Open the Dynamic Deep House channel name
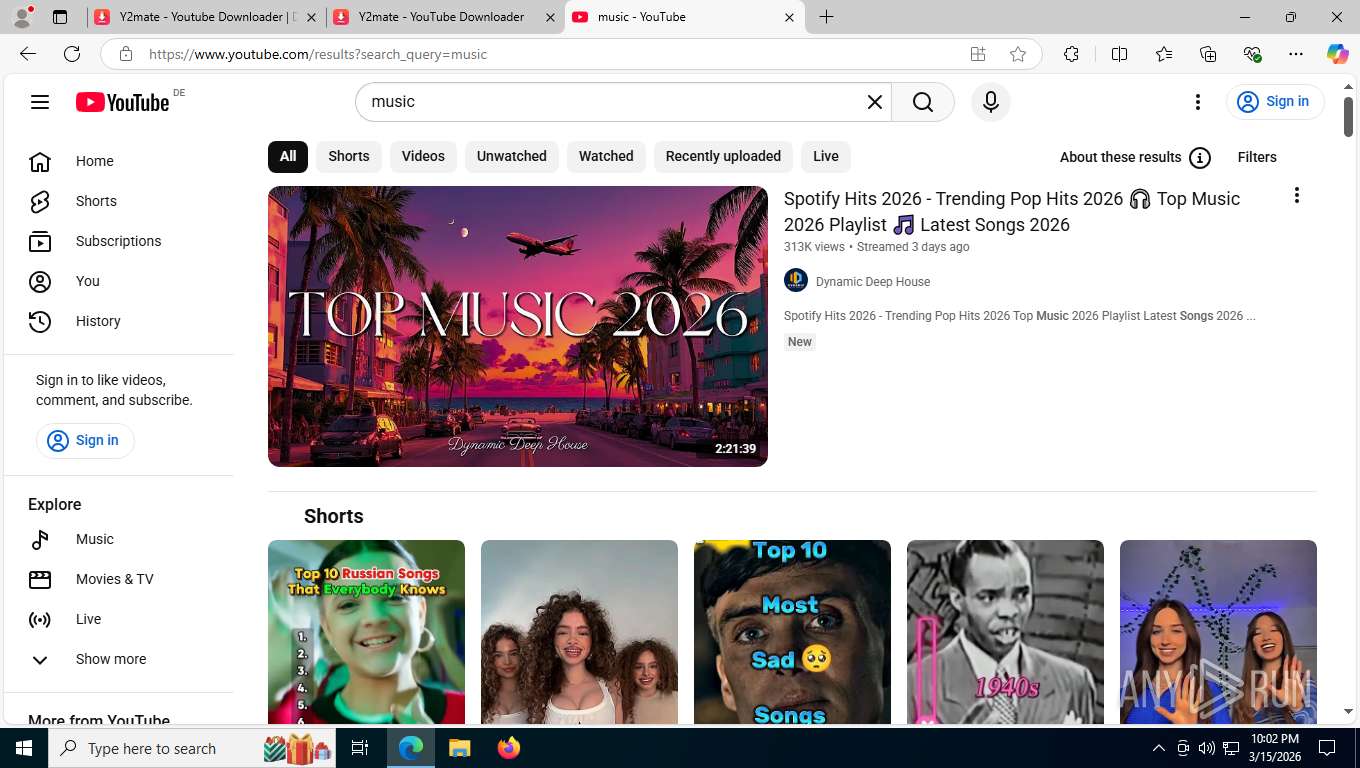 pyautogui.click(x=873, y=282)
